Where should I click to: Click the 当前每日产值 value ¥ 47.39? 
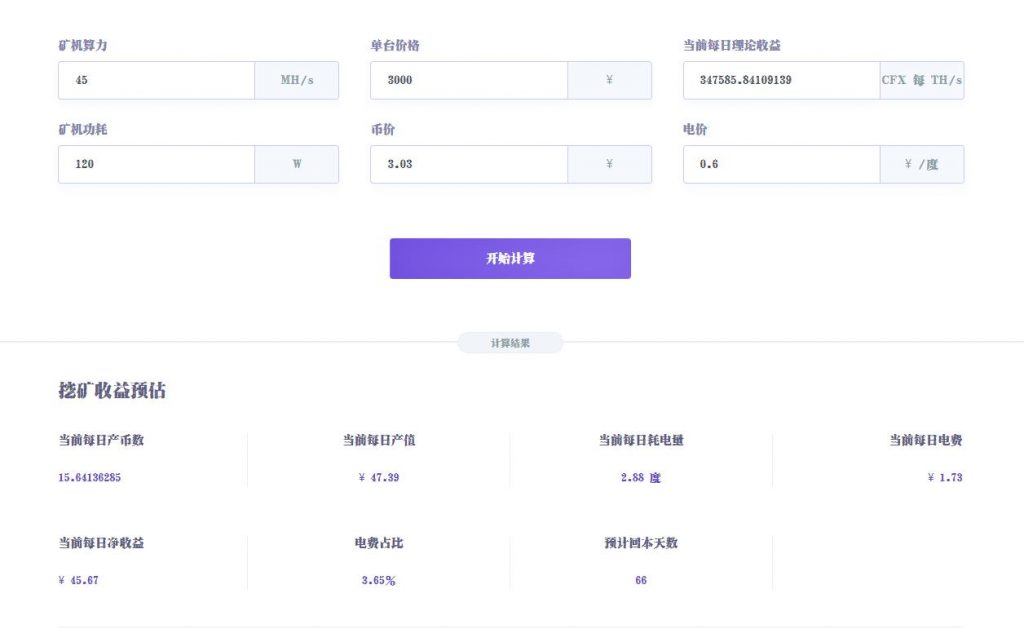tap(379, 477)
